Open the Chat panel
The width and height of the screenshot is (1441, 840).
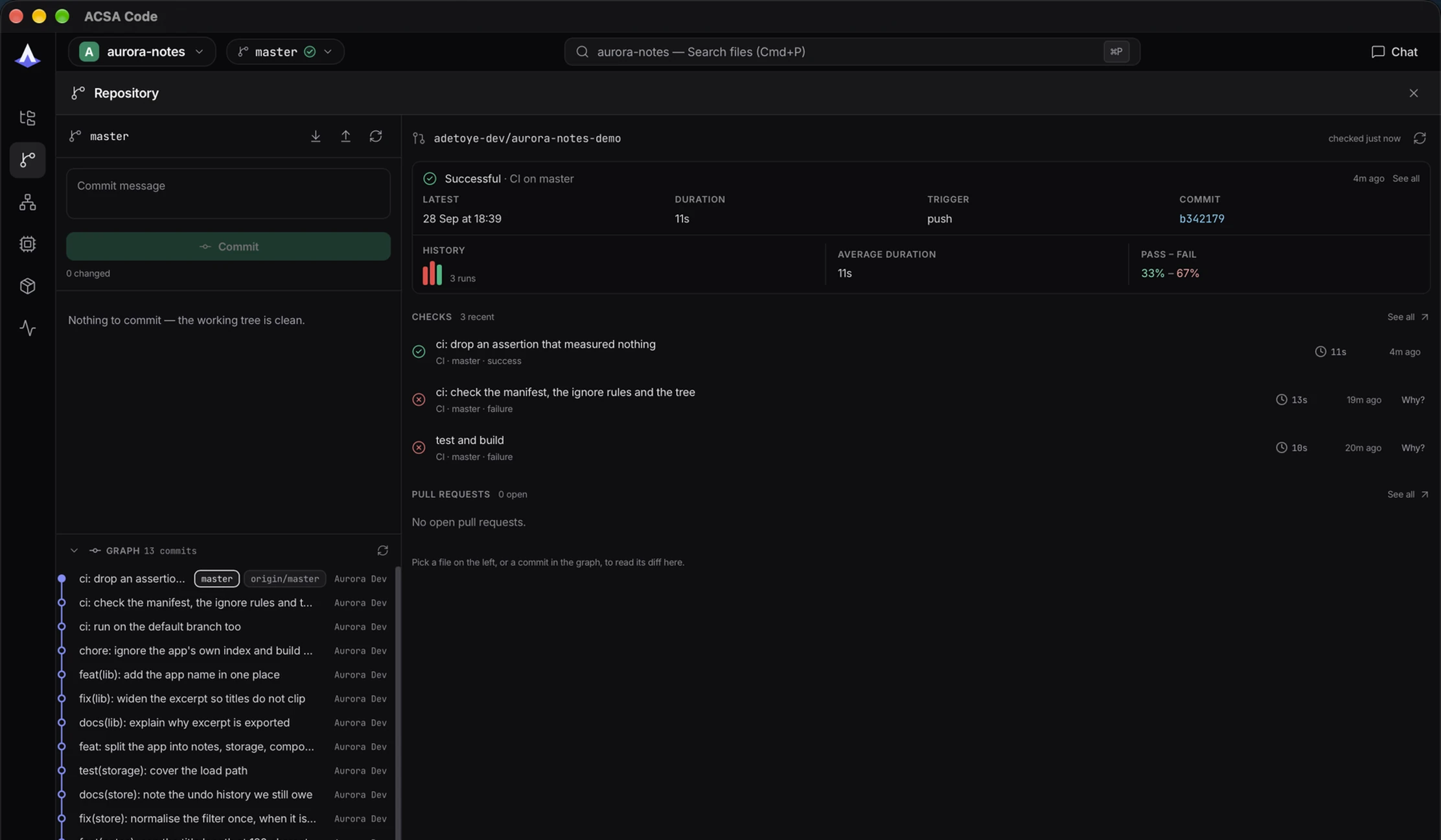1394,52
